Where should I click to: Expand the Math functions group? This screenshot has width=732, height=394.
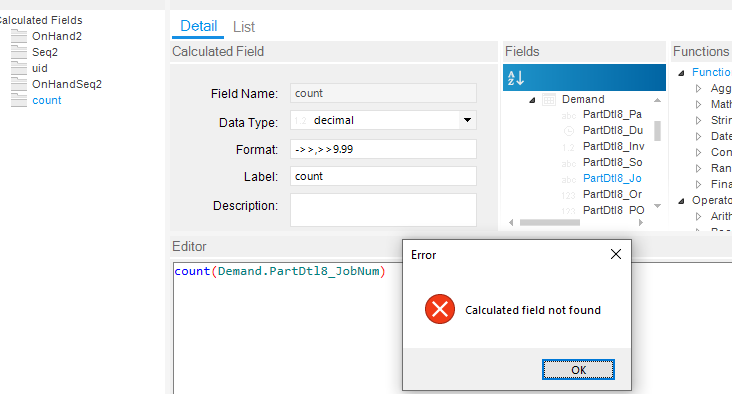click(698, 104)
